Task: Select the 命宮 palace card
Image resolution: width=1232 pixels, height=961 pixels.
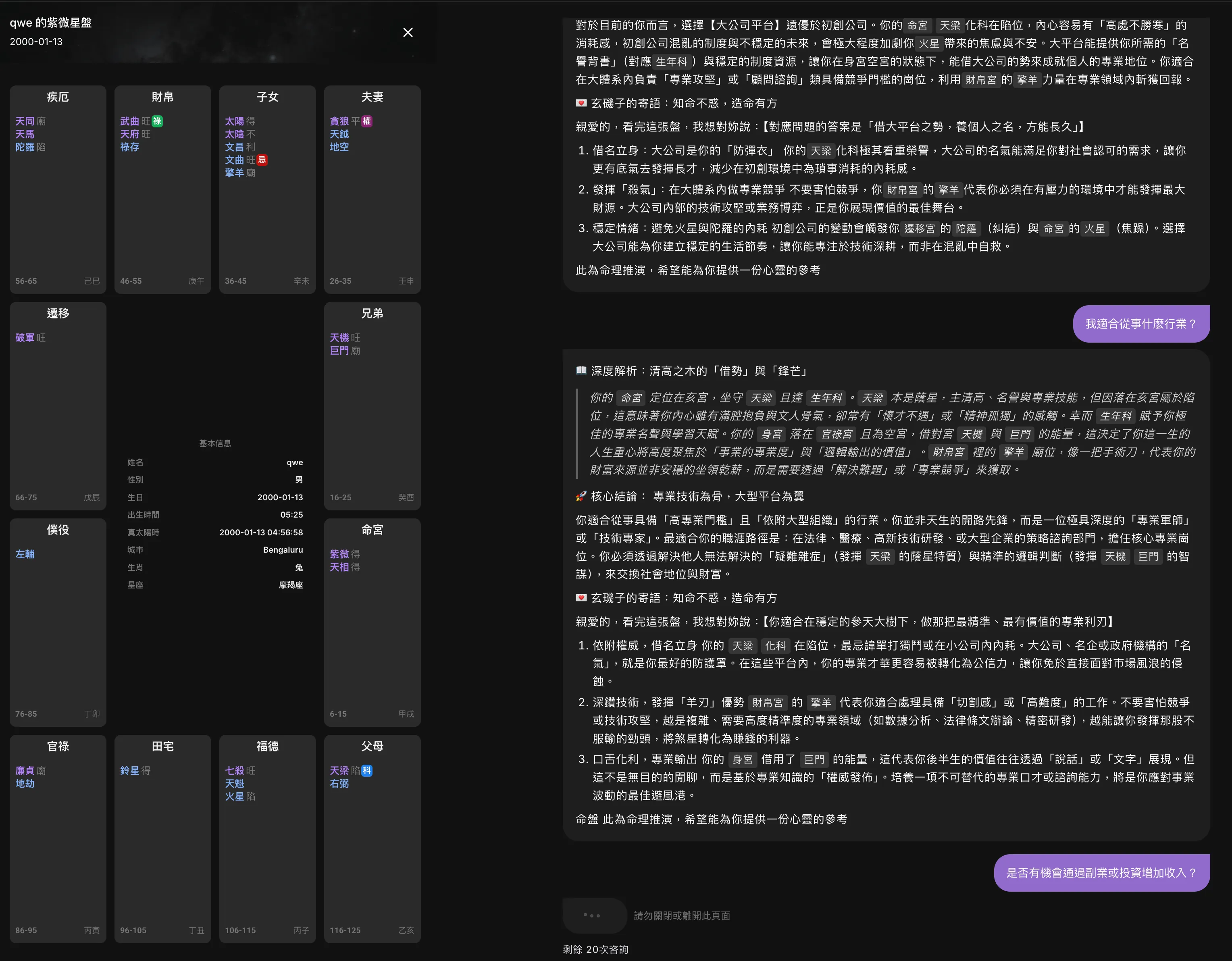Action: point(373,622)
